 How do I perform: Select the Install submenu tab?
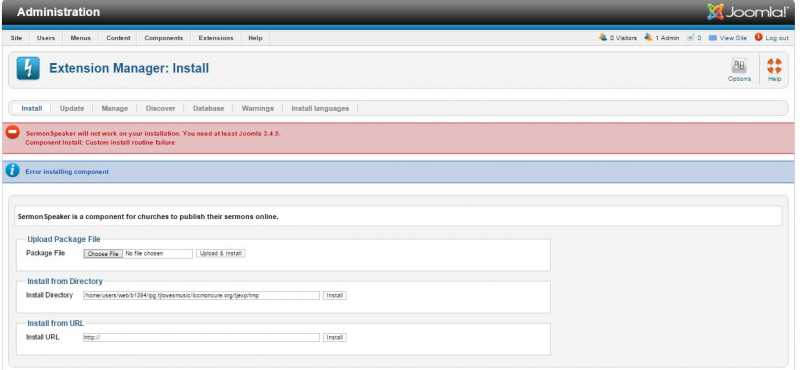32,108
